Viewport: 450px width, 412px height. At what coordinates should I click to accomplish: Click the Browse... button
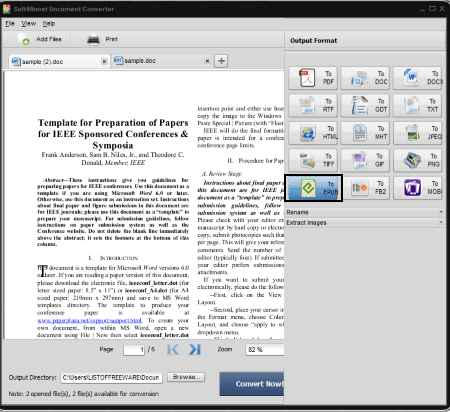pyautogui.click(x=186, y=377)
